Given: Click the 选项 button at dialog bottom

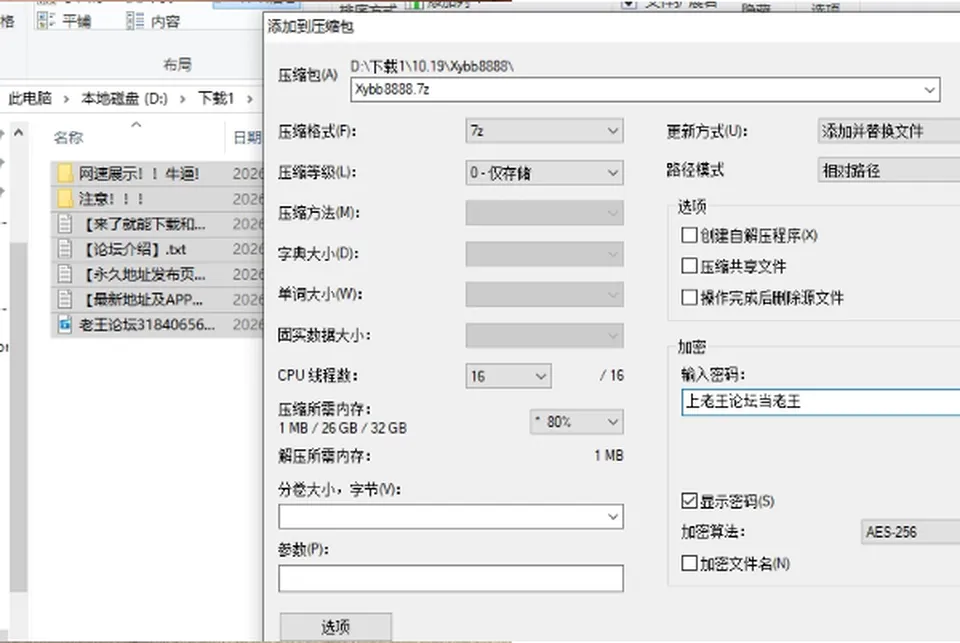Looking at the screenshot, I should pyautogui.click(x=336, y=626).
